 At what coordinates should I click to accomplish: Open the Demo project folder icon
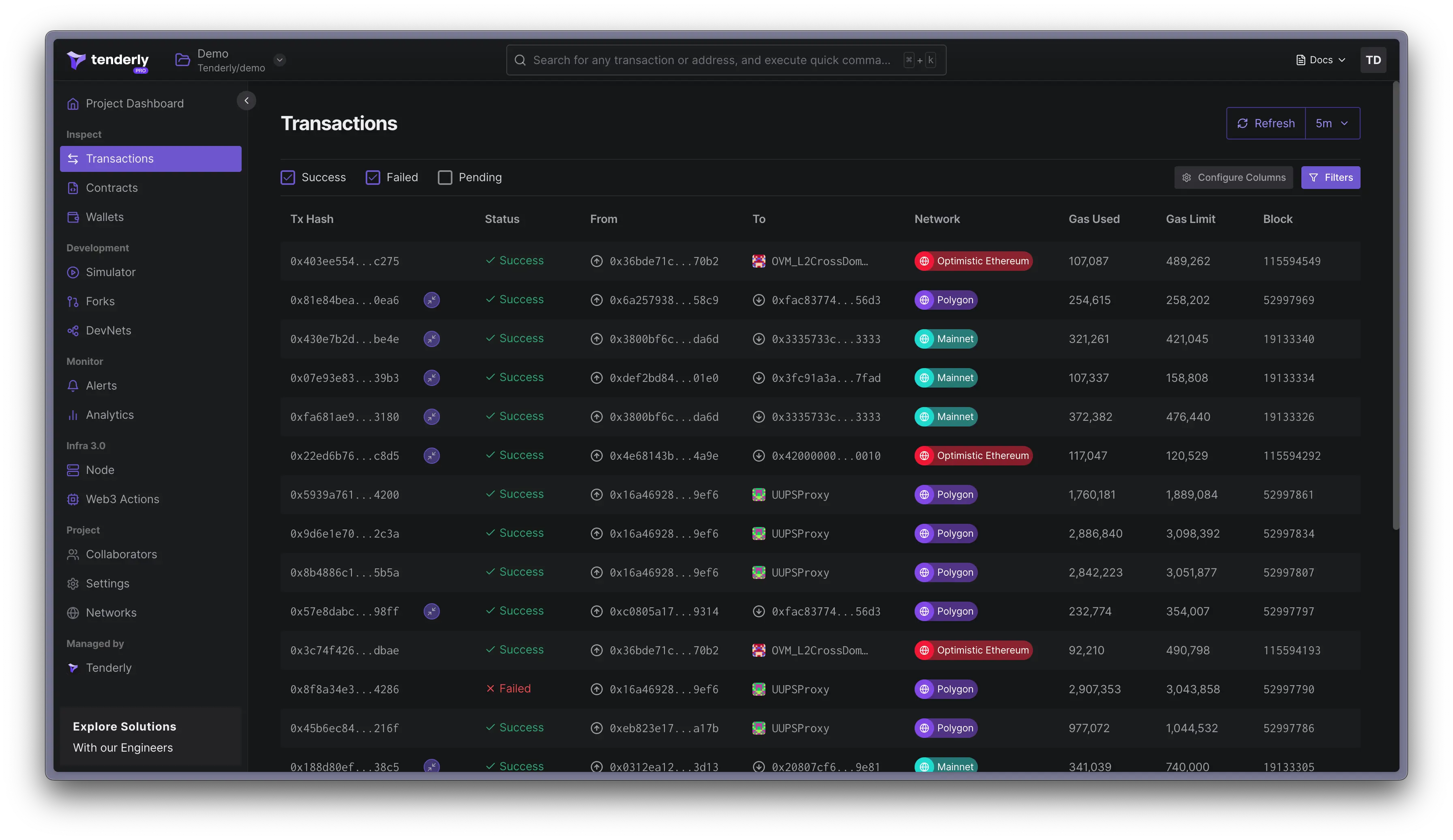[x=182, y=60]
